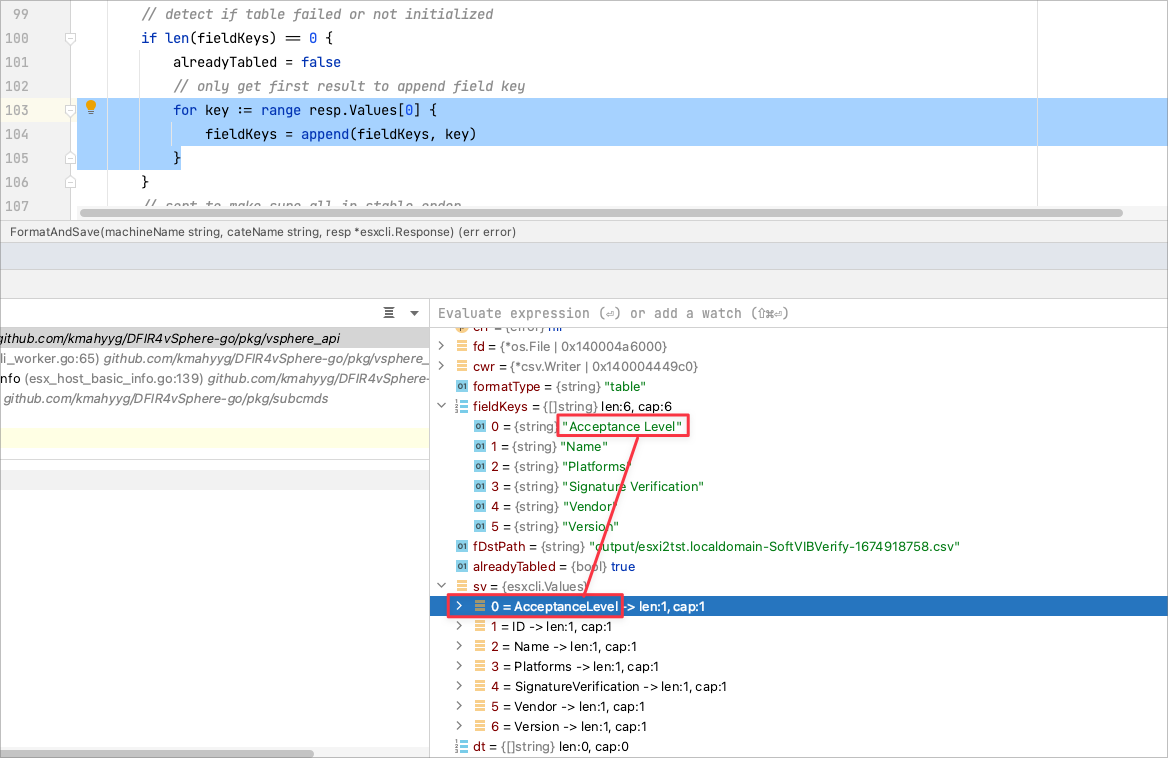Expand the 3 = Platforms entry
This screenshot has height=758, width=1168.
[x=459, y=666]
